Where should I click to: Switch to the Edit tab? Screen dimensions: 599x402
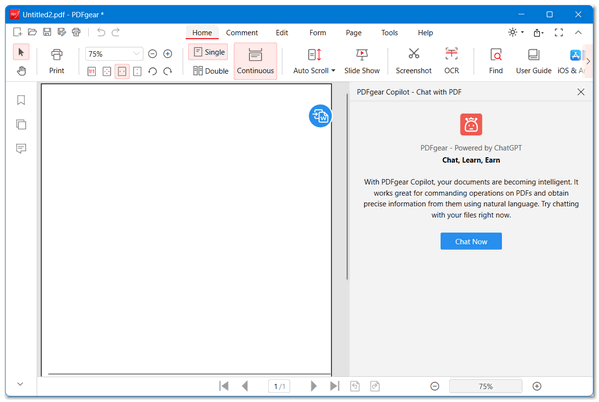(x=282, y=32)
